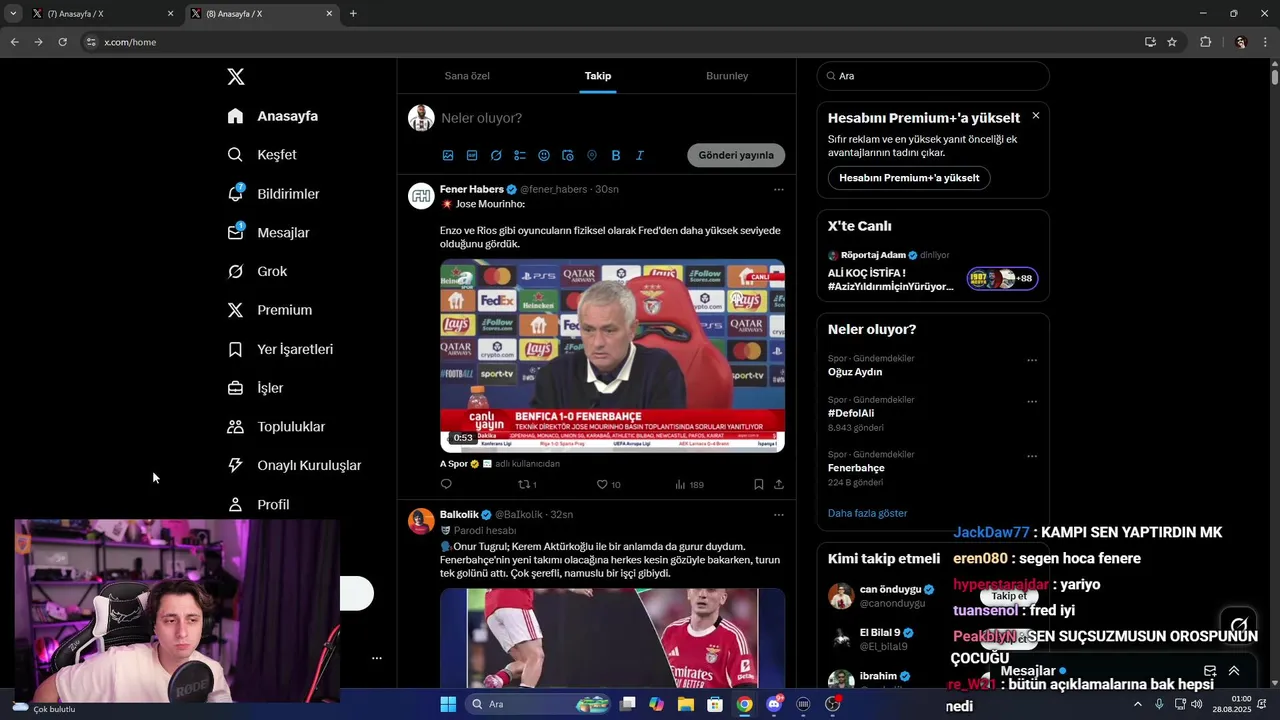Switch to Burunley tab
The height and width of the screenshot is (720, 1280).
[x=727, y=76]
